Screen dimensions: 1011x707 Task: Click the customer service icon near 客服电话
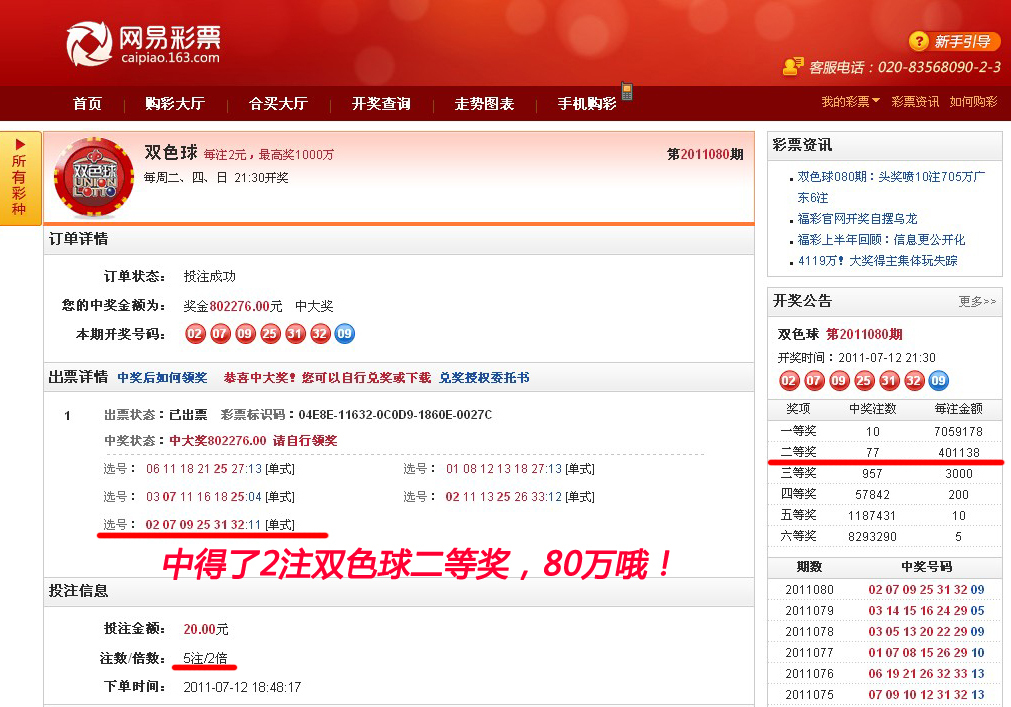(x=793, y=67)
